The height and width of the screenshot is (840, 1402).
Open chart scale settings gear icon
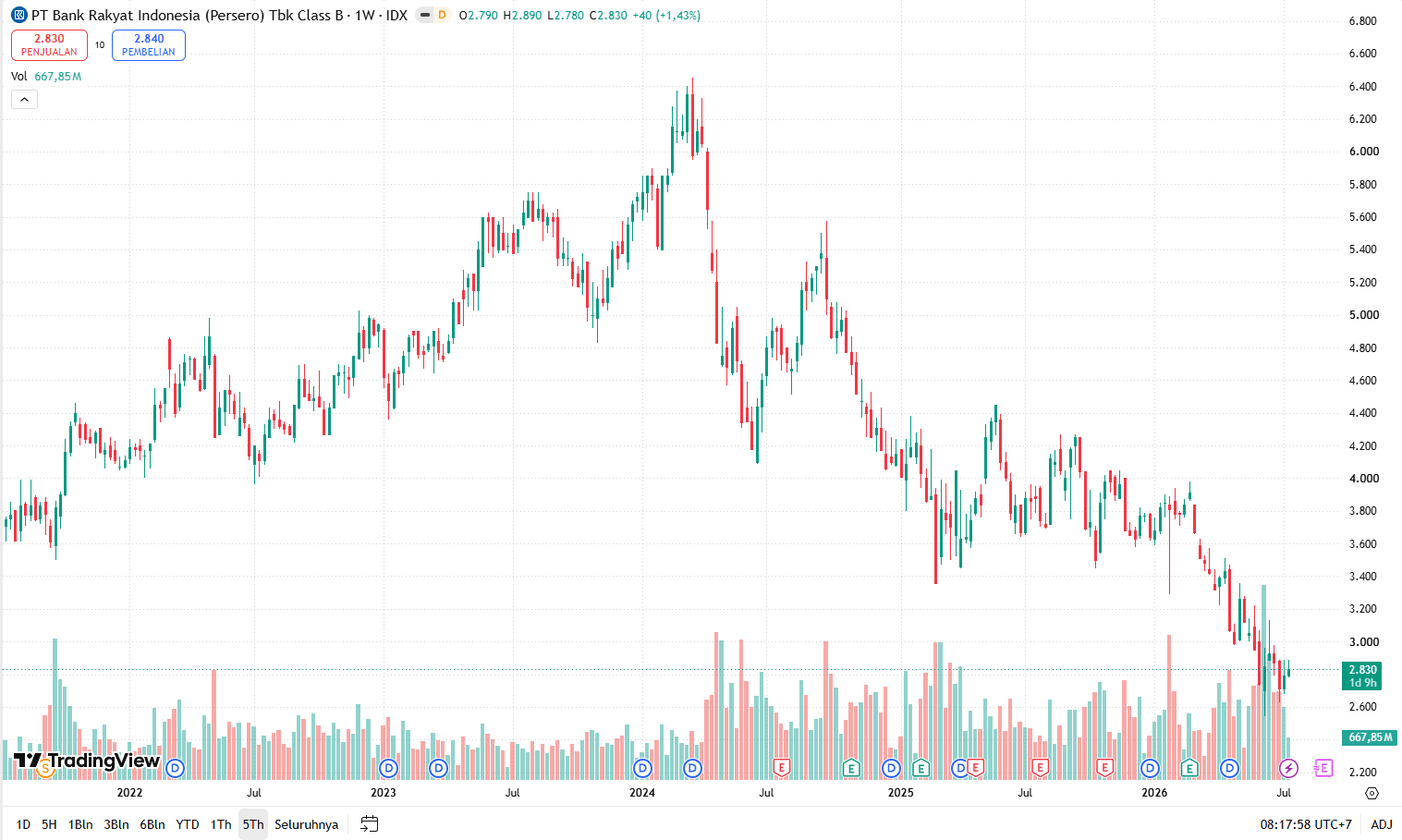(x=1372, y=793)
